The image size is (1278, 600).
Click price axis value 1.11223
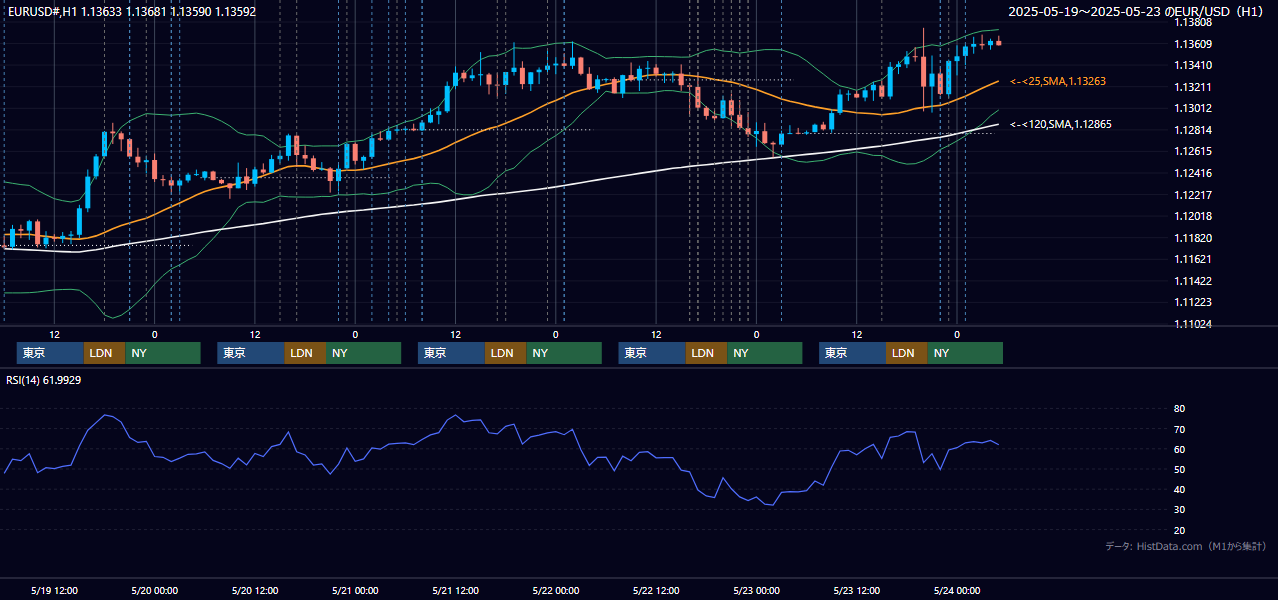point(1192,302)
